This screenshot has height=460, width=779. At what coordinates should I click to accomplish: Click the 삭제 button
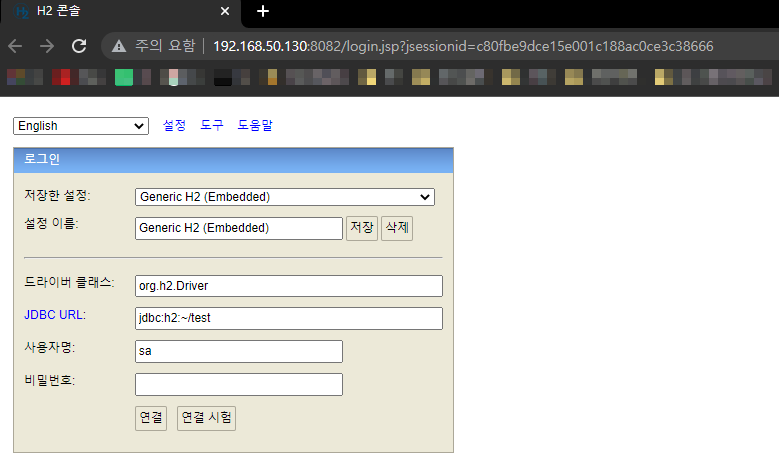[397, 228]
